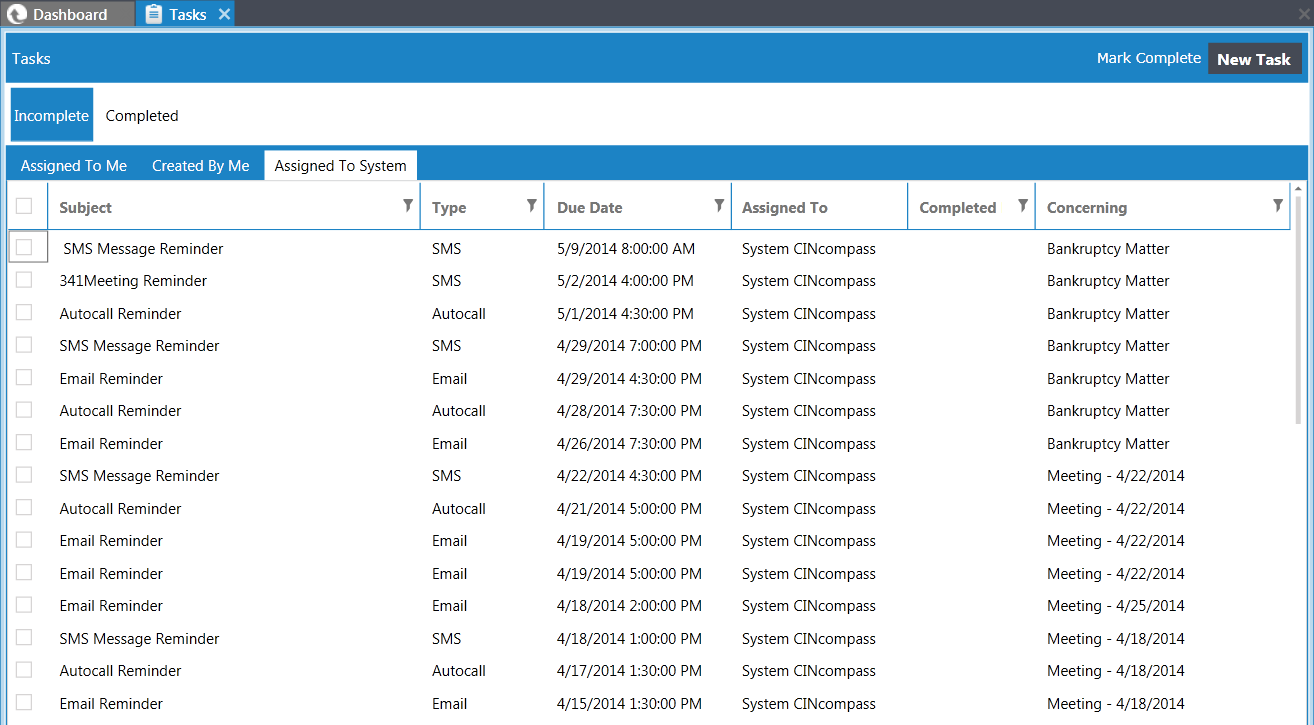
Task: Check the Autocall Reminder due 5/1/2014
Action: pos(23,312)
